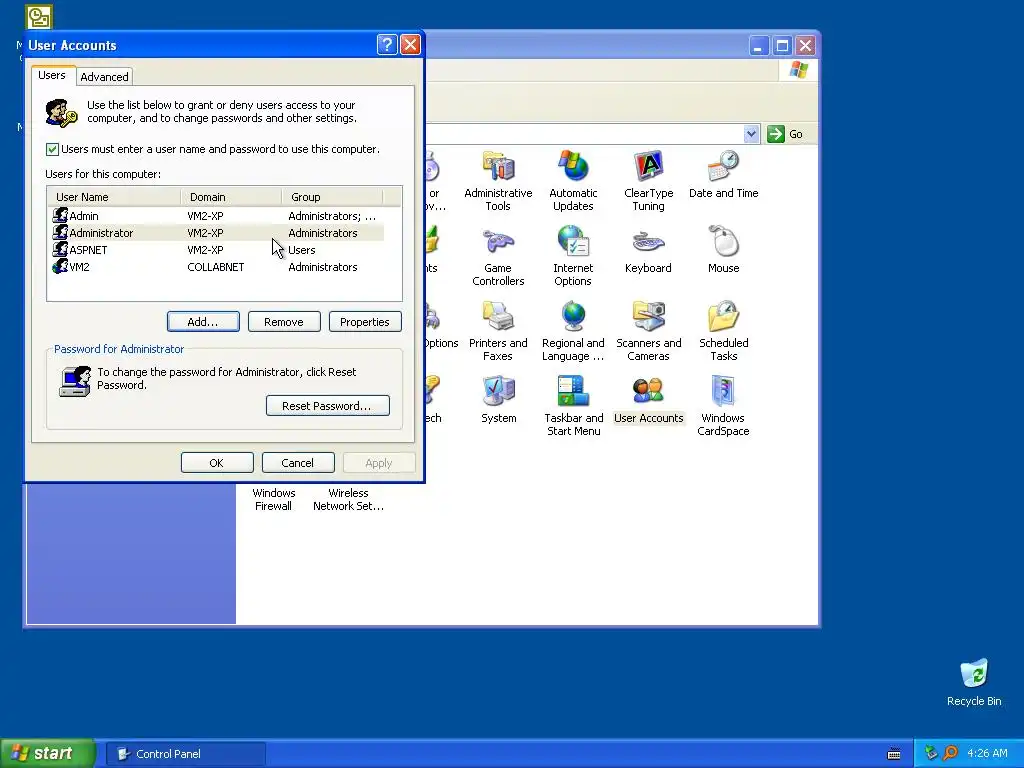Image resolution: width=1024 pixels, height=768 pixels.
Task: Click the network tray icon beside the magnifier
Action: coord(931,753)
